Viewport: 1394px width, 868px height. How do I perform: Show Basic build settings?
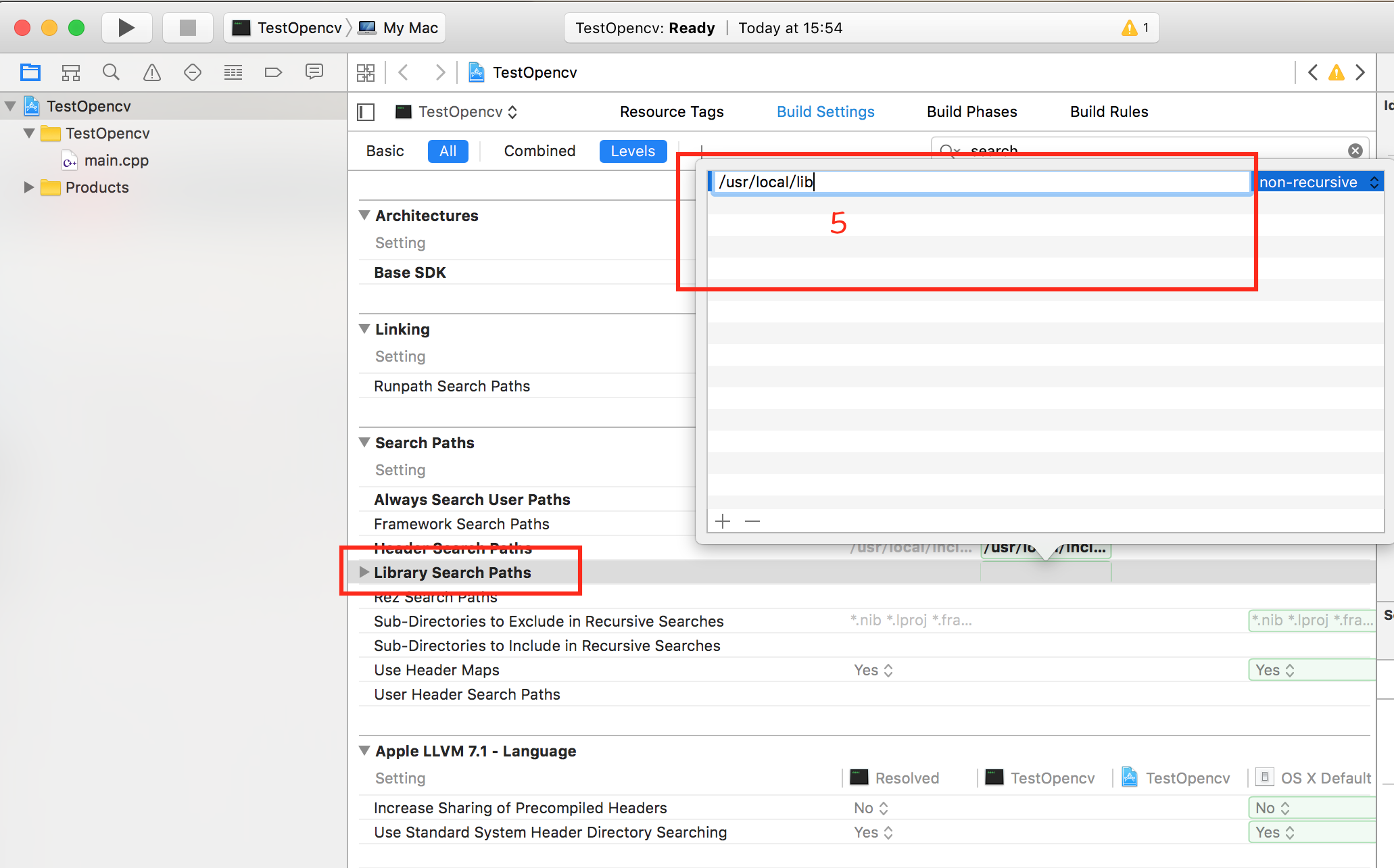(x=385, y=151)
